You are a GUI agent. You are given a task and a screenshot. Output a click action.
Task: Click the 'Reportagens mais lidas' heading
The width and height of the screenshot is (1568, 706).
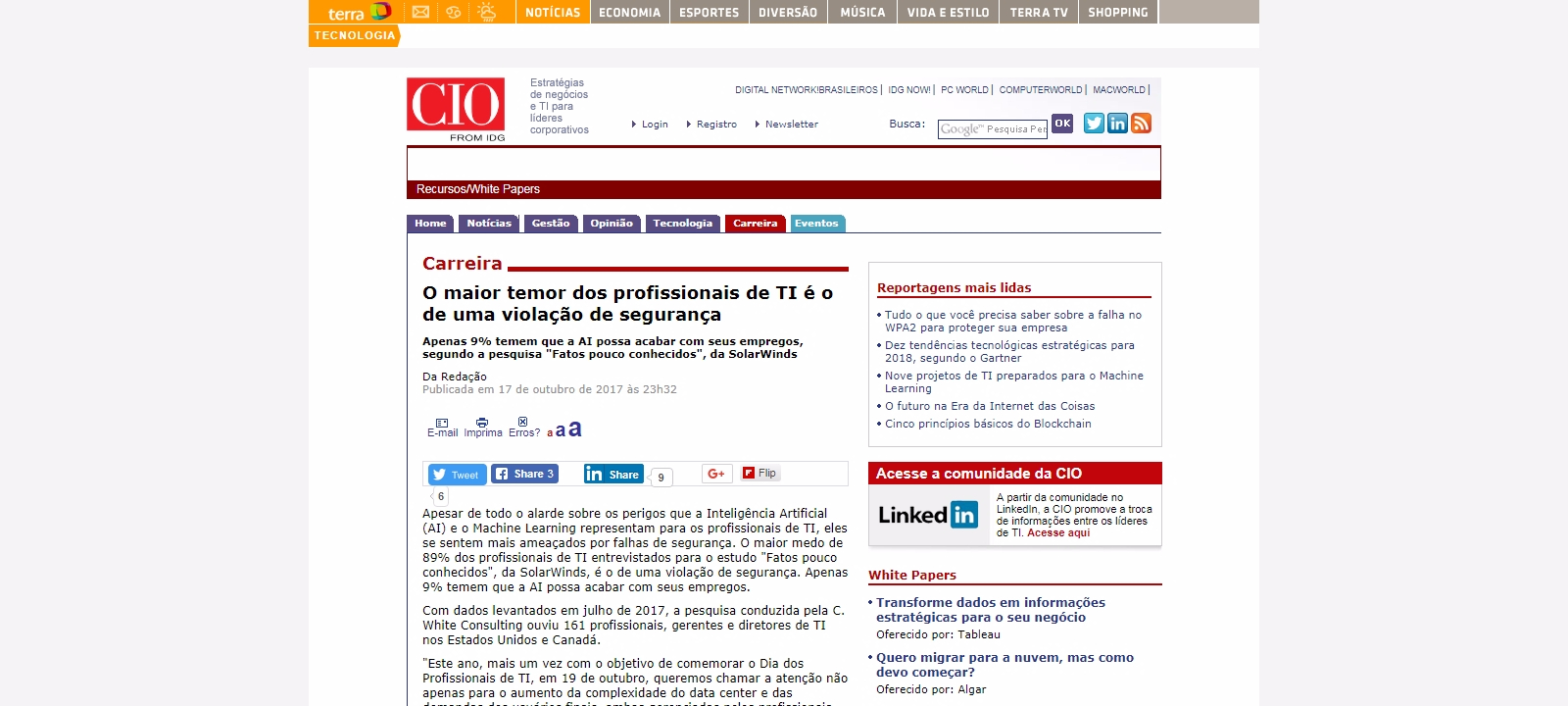point(955,288)
